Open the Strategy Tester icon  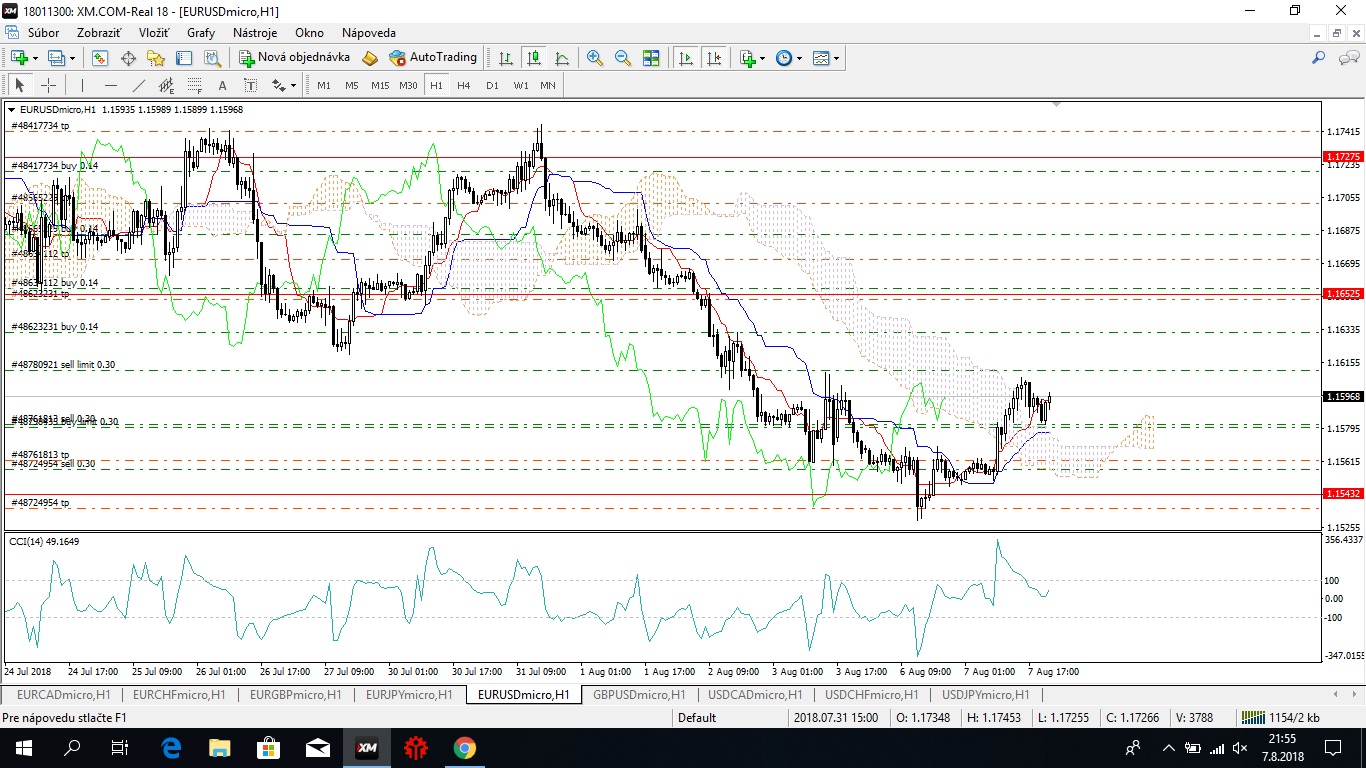coord(211,58)
